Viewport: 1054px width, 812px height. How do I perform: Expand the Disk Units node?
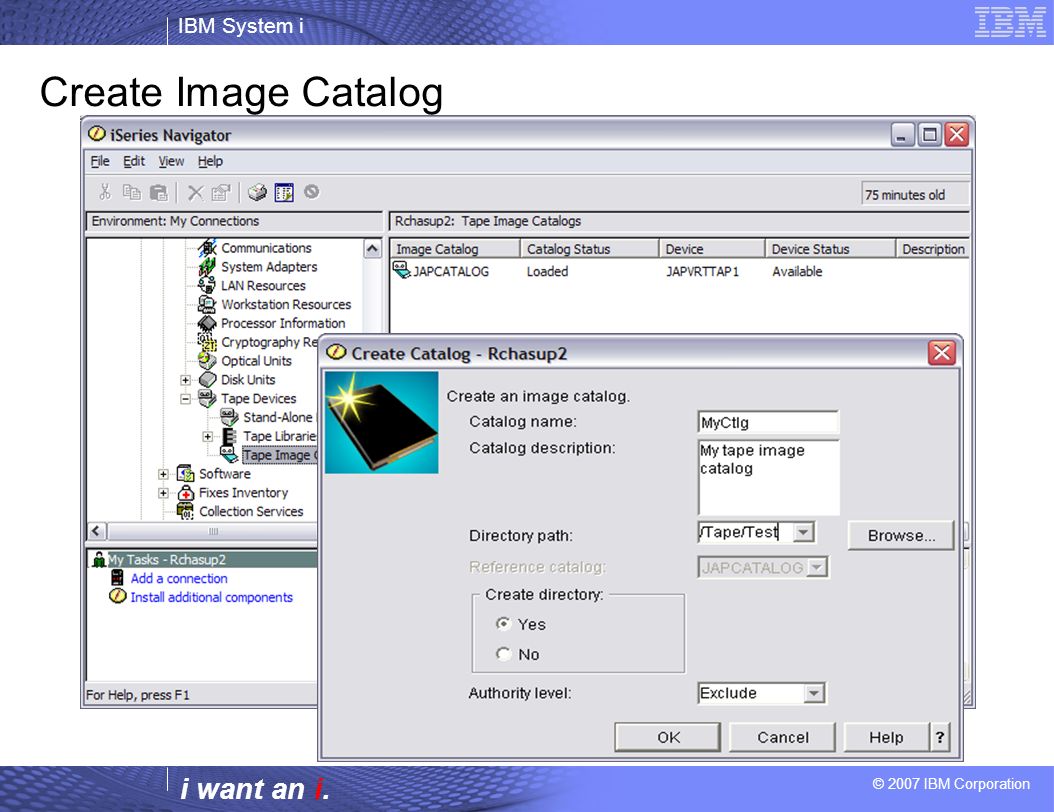(186, 380)
